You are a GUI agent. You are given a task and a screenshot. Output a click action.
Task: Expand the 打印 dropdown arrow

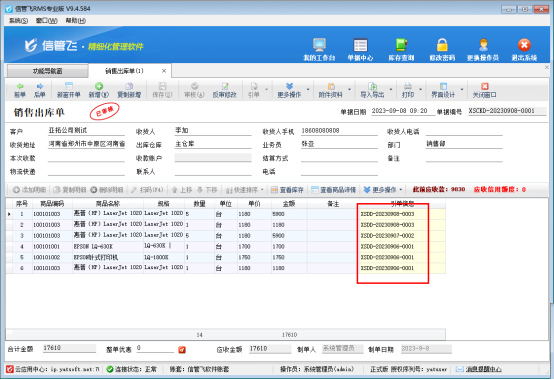(420, 89)
